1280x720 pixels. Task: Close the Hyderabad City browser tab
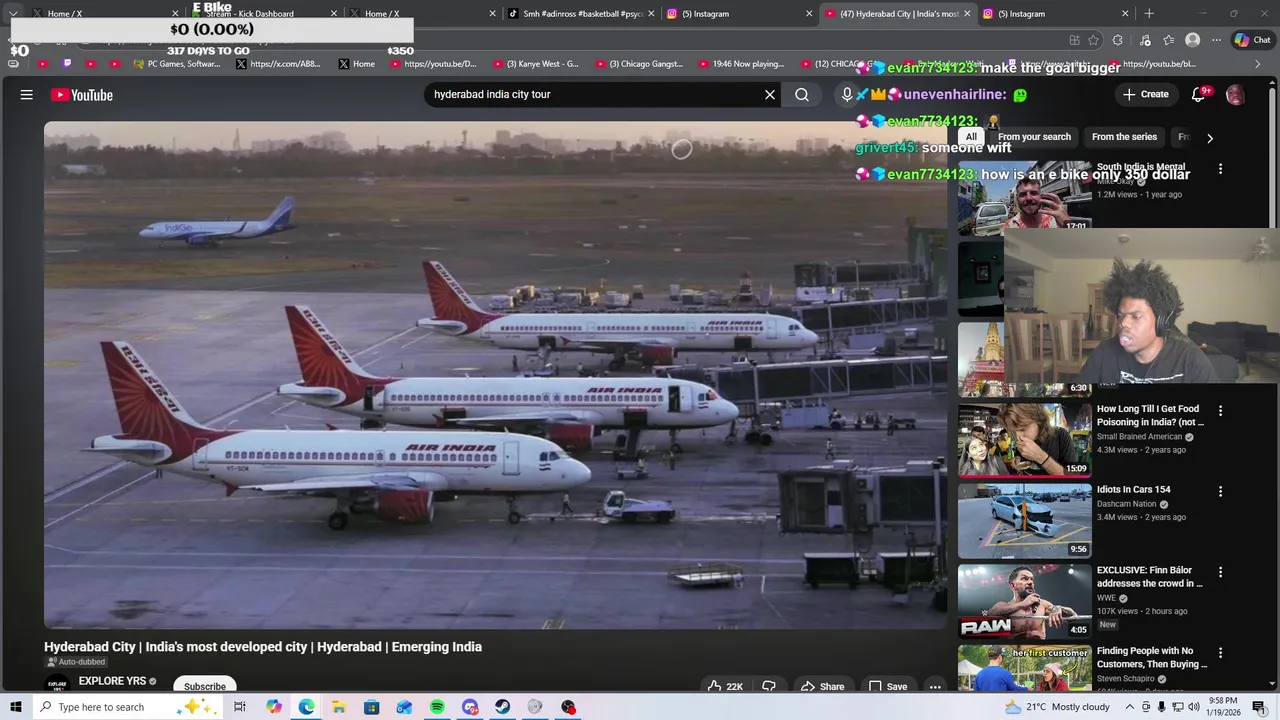tap(967, 14)
